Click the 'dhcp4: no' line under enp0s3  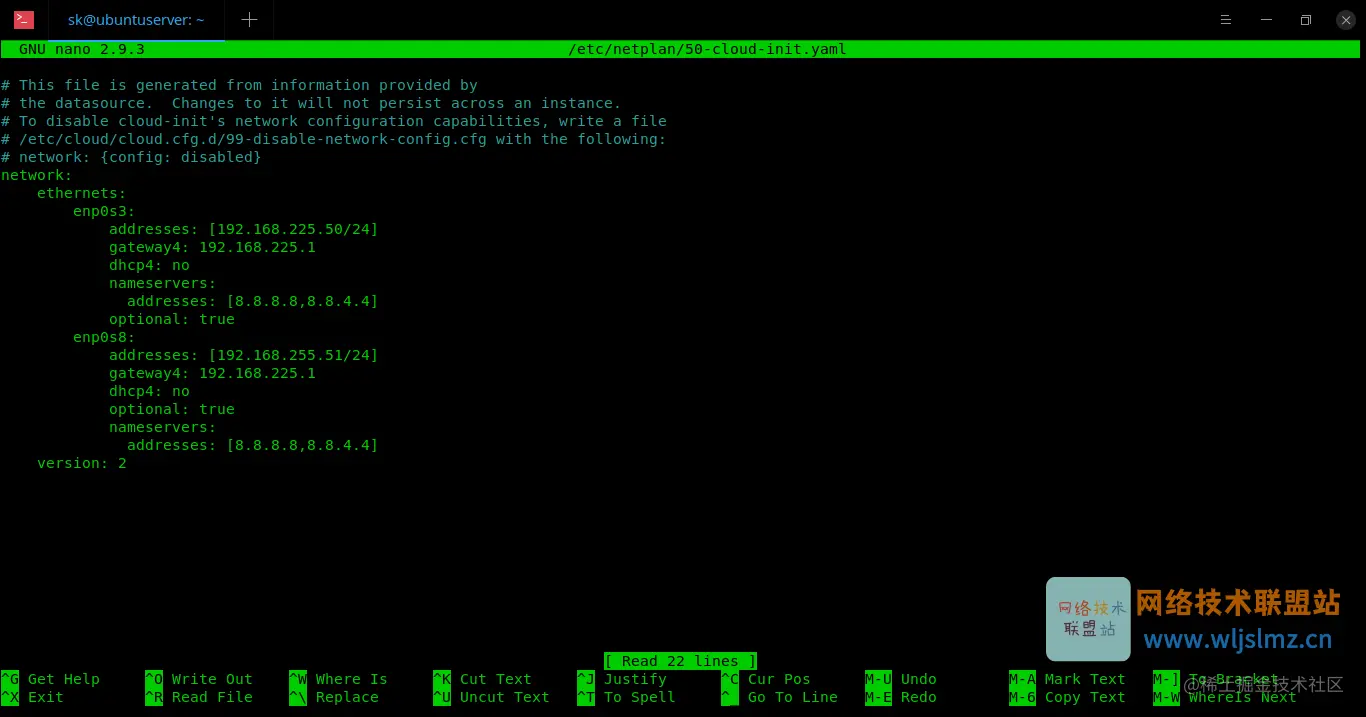149,265
